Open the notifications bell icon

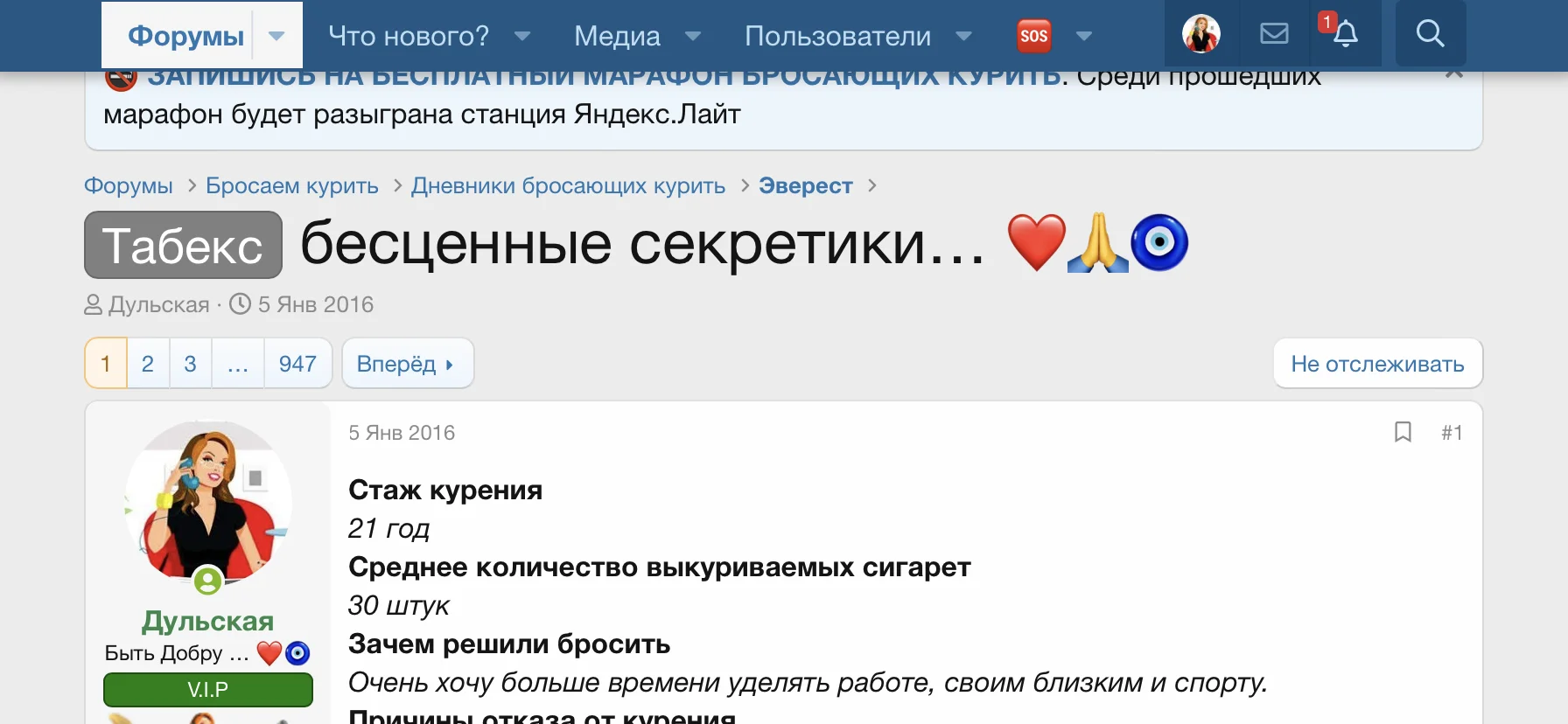[1345, 35]
